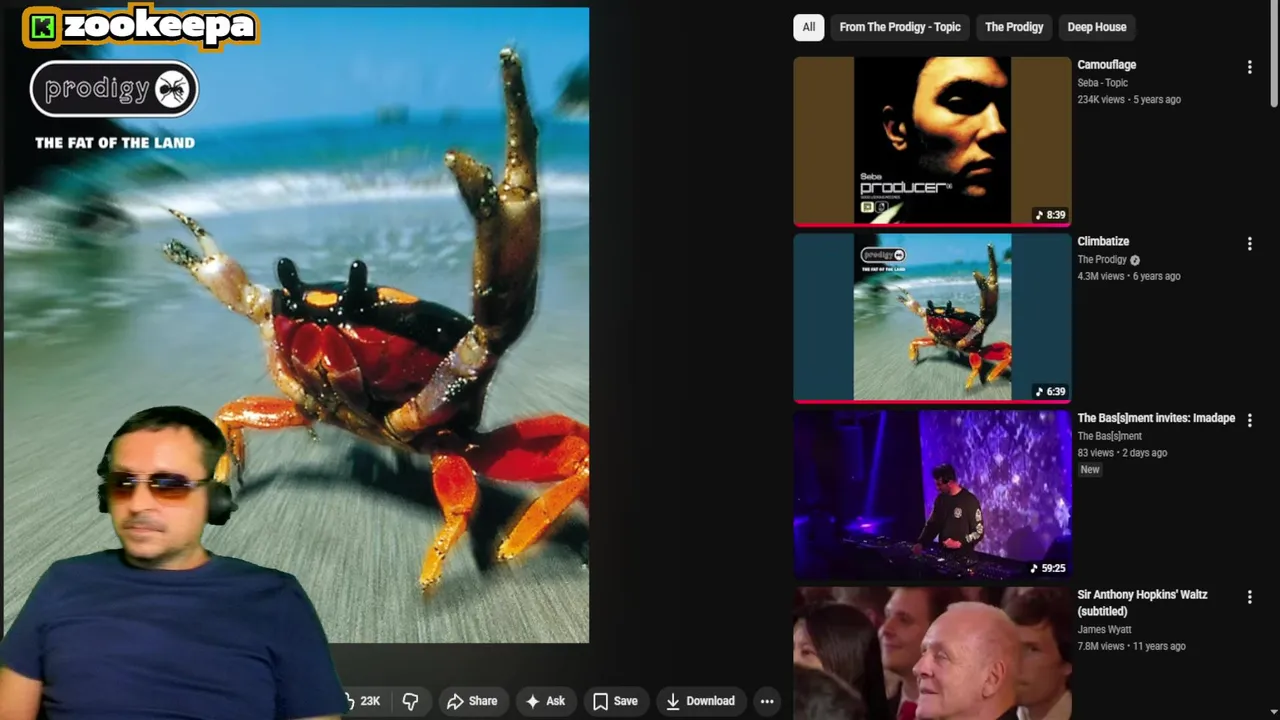Open The Bas[s]ment DJ set thumbnail
This screenshot has height=720, width=1280.
tap(932, 494)
